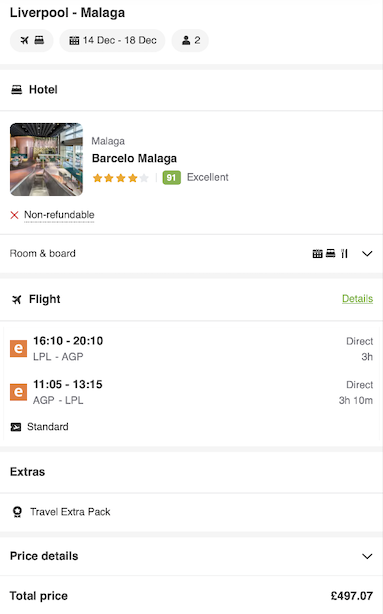The width and height of the screenshot is (383, 614).
Task: Expand the Room & board section chevron
Action: click(367, 254)
